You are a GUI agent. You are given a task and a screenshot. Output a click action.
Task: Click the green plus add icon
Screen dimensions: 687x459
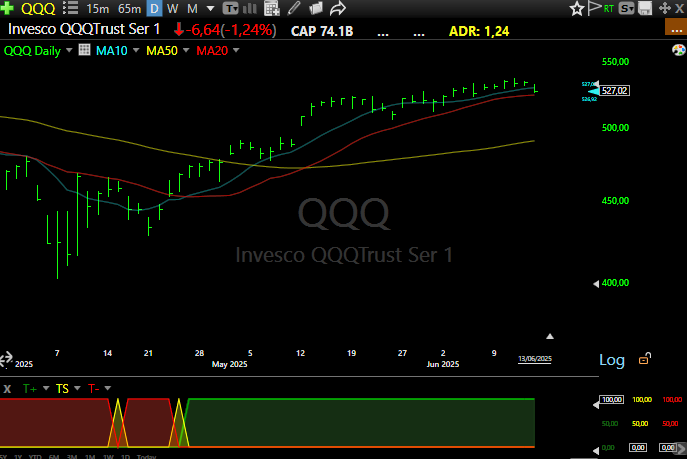pyautogui.click(x=7, y=8)
